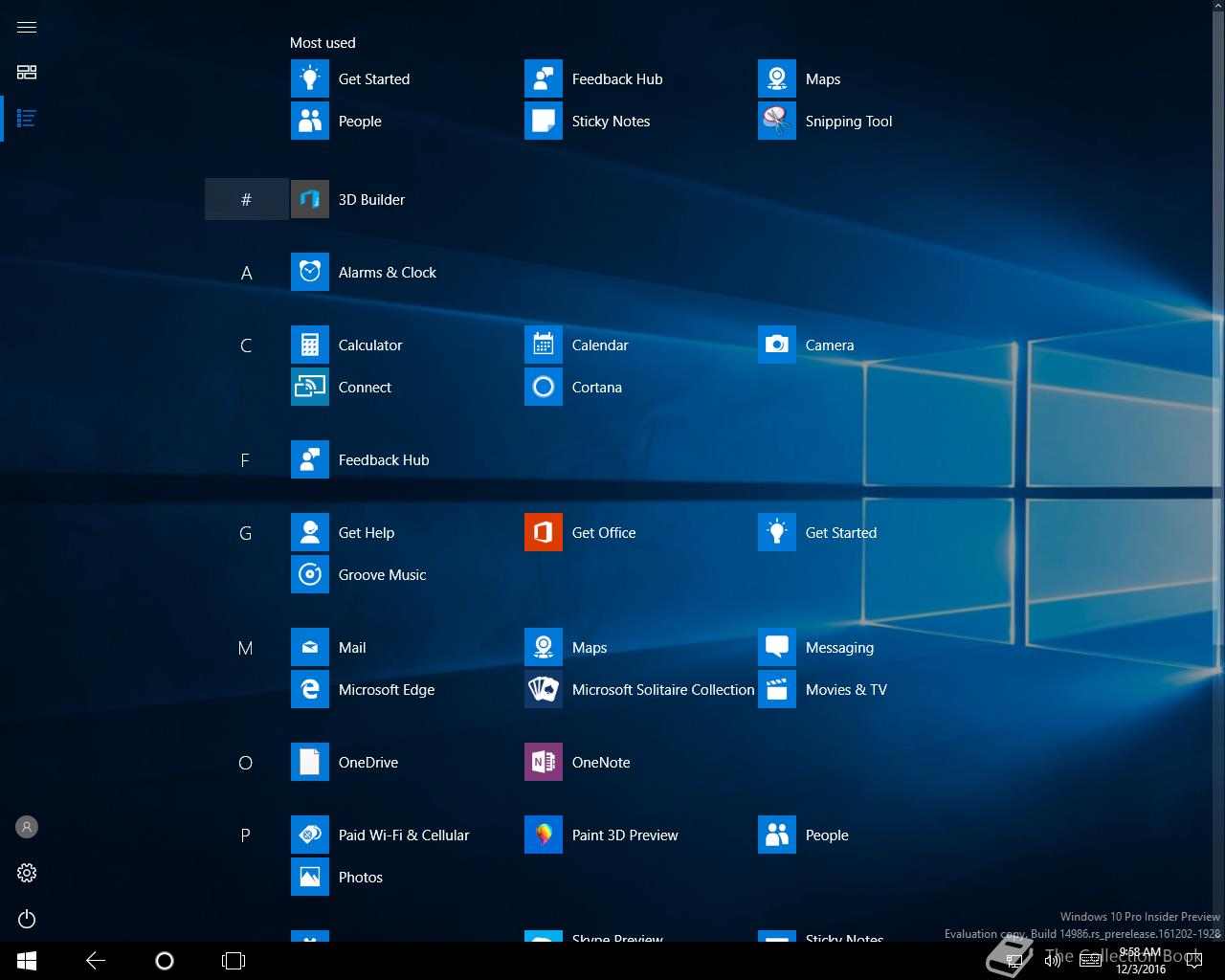The height and width of the screenshot is (980, 1225).
Task: Open the Photos app icon
Action: (x=310, y=877)
